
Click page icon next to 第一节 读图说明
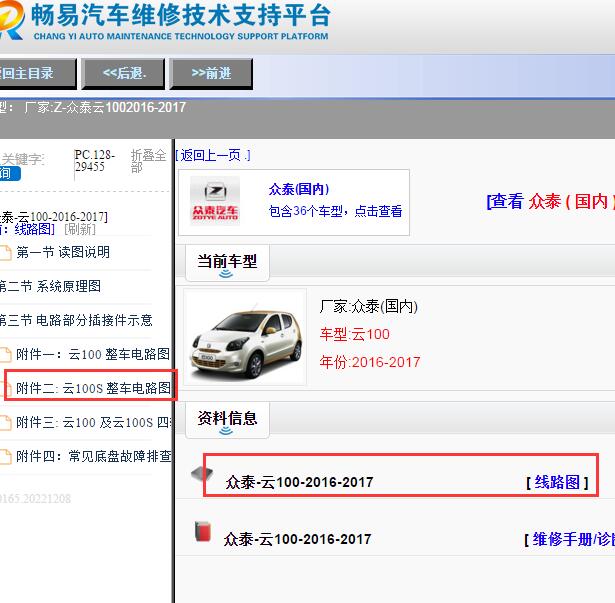pyautogui.click(x=5, y=253)
